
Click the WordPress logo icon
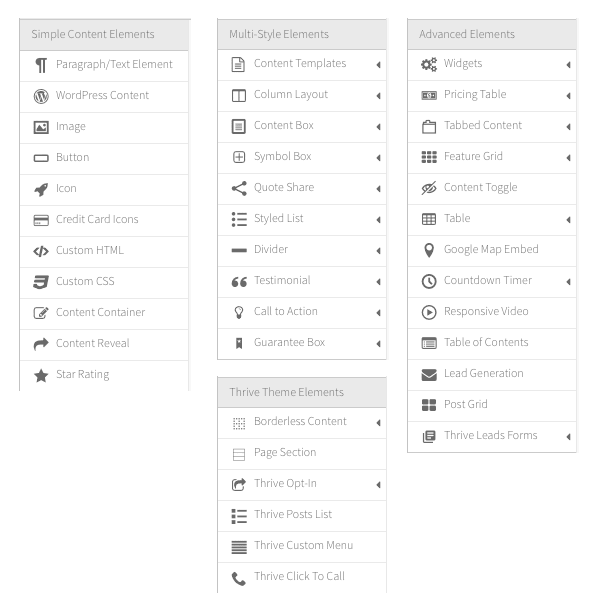click(41, 96)
